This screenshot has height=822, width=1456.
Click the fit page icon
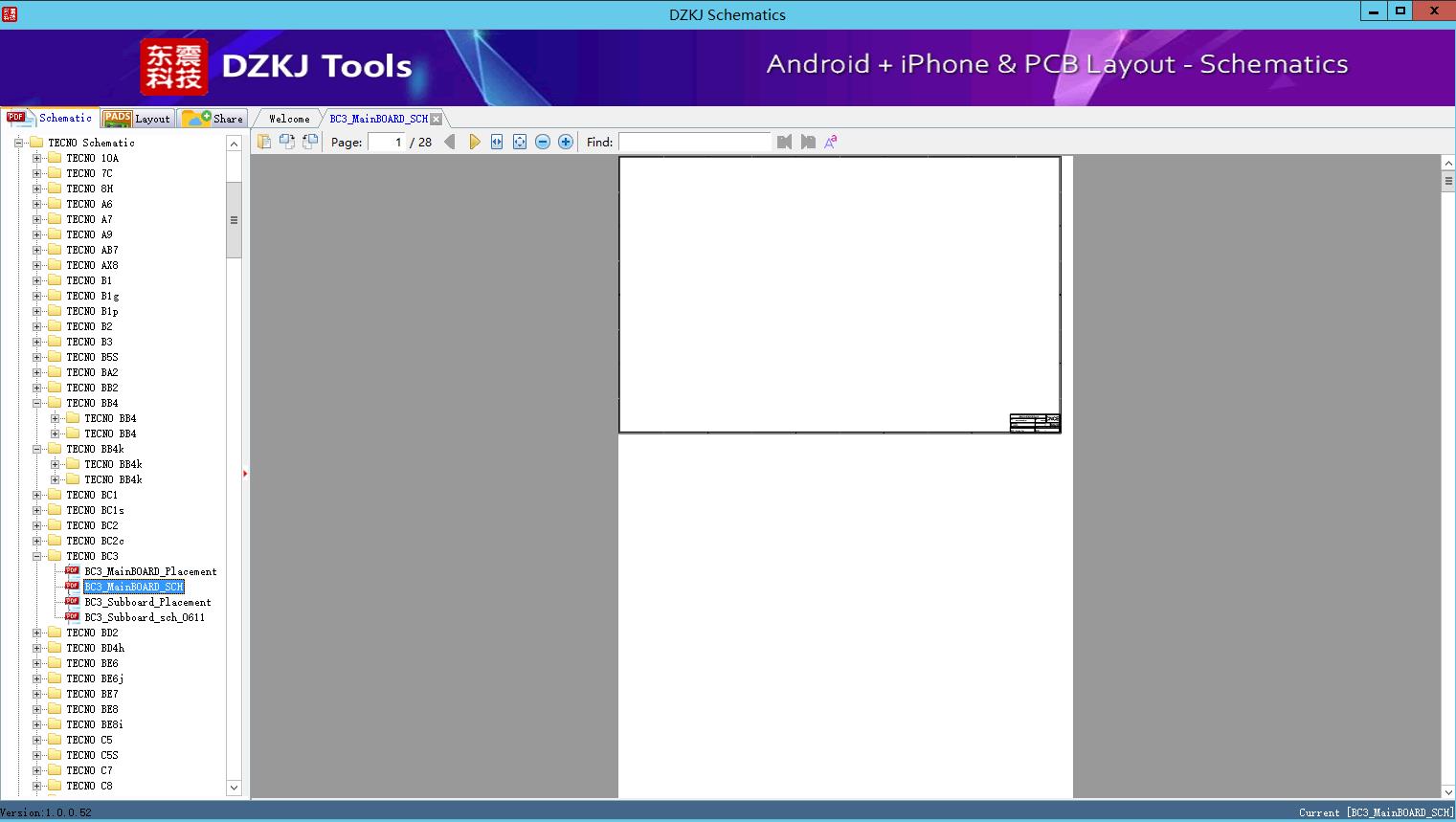[x=520, y=142]
